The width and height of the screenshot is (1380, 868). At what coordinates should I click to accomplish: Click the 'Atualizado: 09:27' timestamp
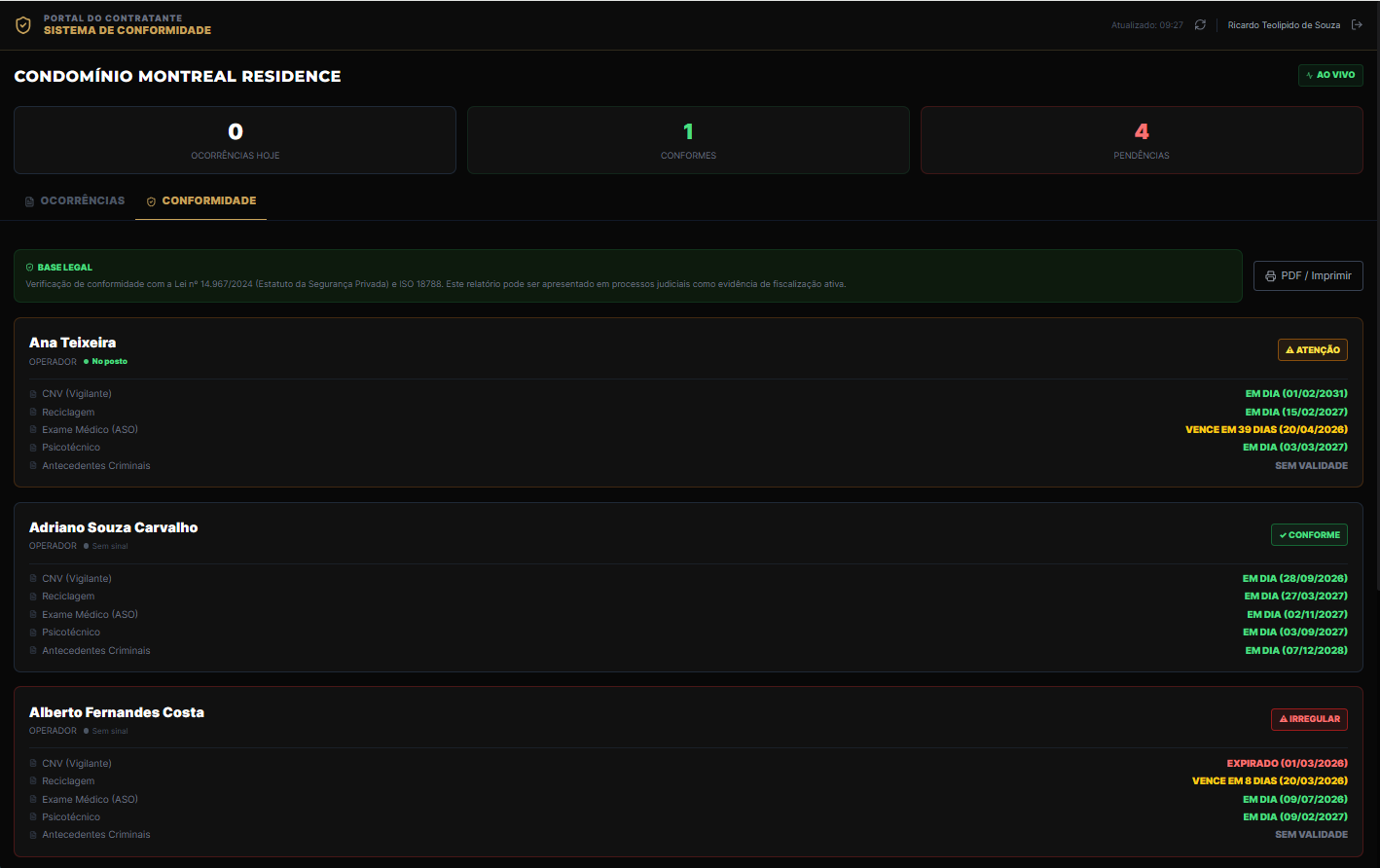click(x=1147, y=25)
